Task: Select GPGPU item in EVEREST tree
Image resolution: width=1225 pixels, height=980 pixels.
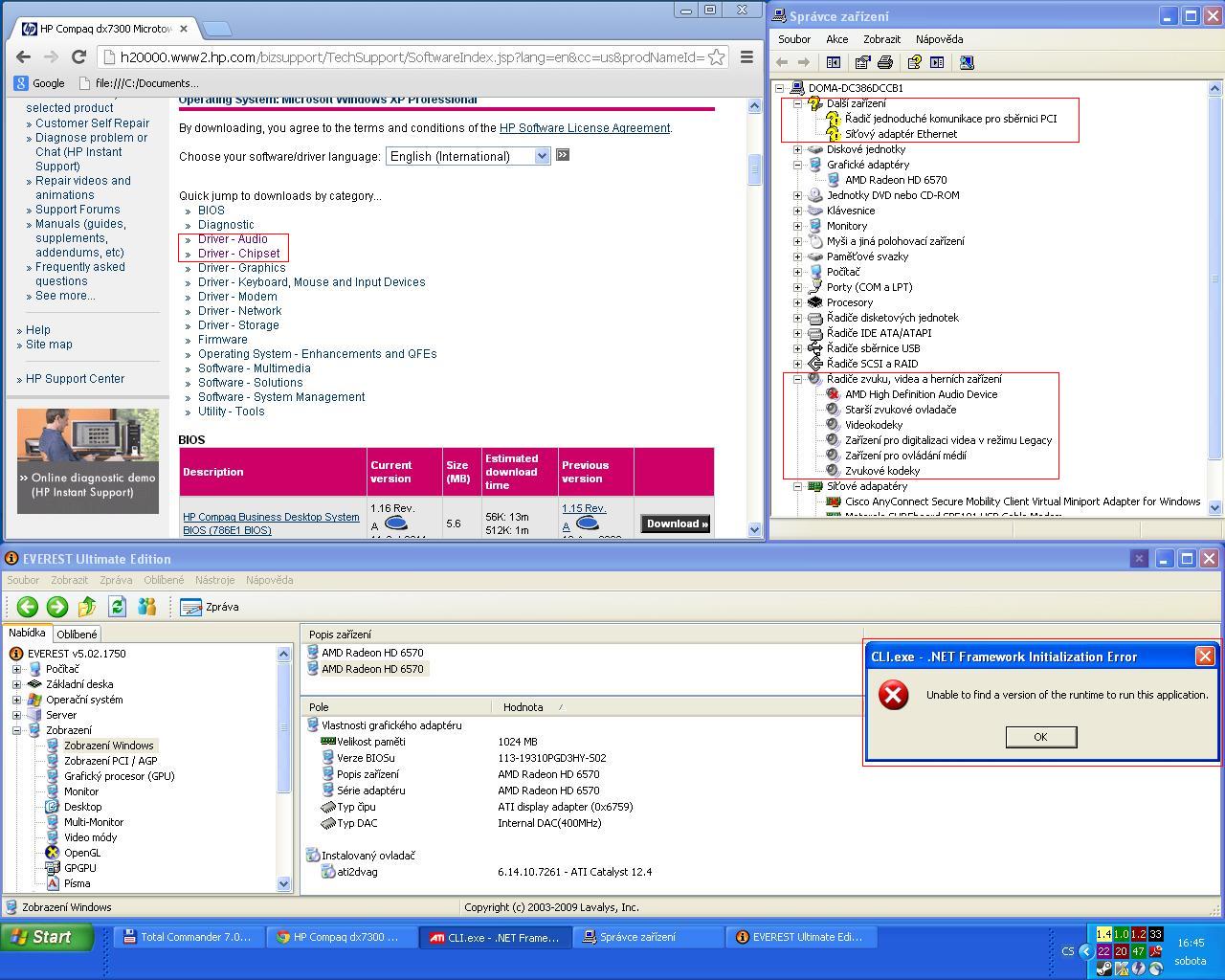Action: 80,868
